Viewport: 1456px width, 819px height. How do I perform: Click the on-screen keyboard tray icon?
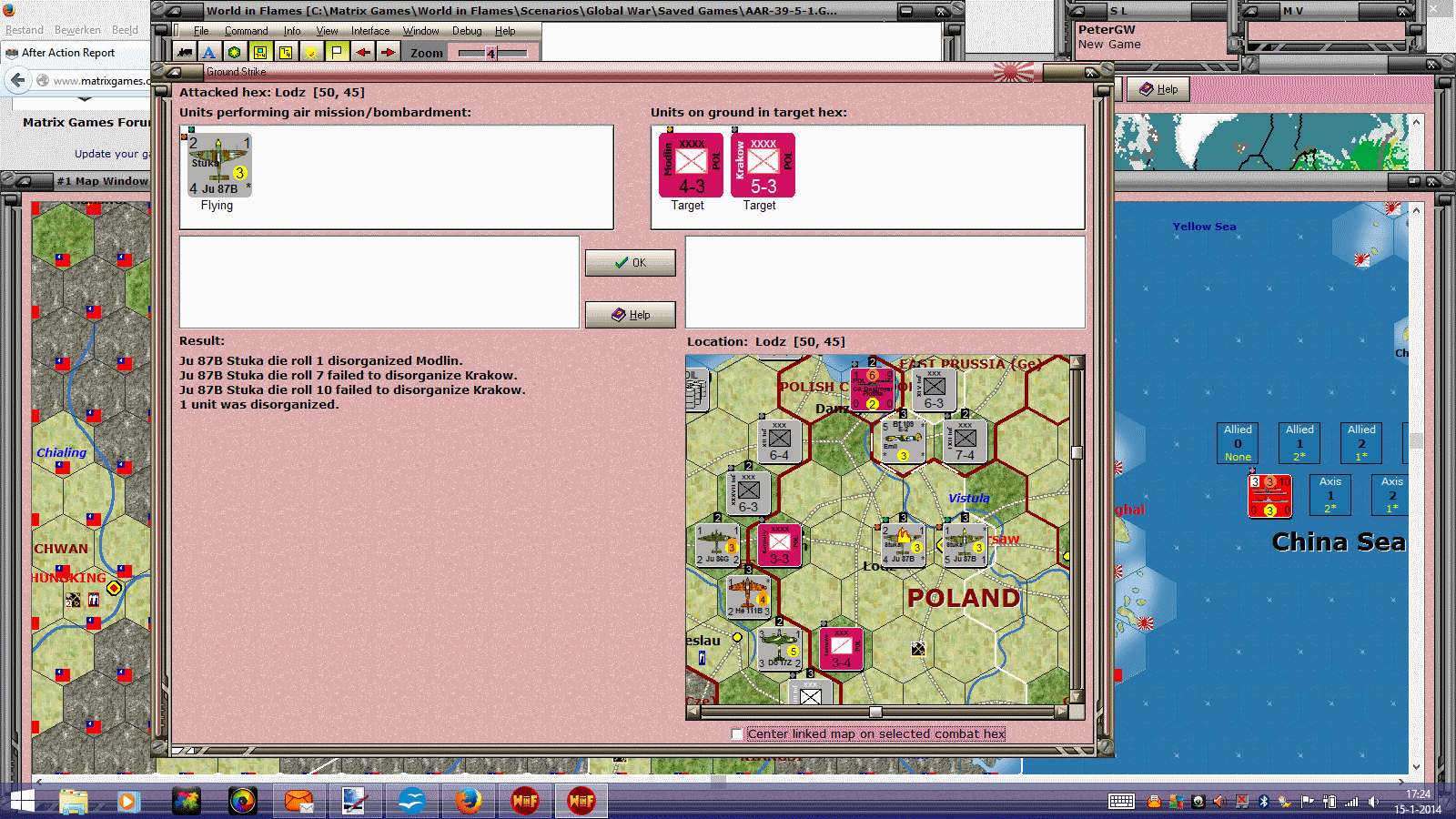pyautogui.click(x=1121, y=802)
